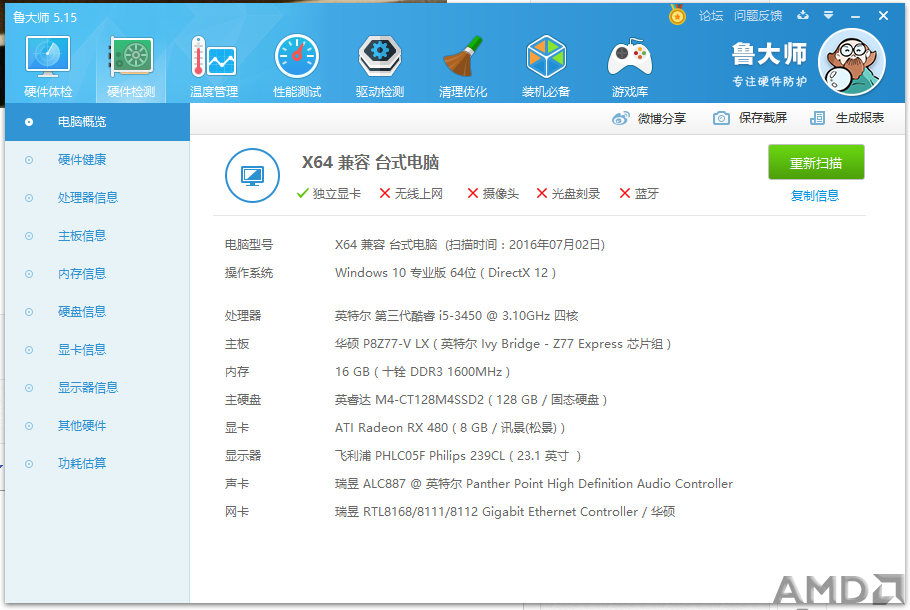910x610 pixels.
Task: Click monitor value Philips 239CL
Action: [x=457, y=456]
